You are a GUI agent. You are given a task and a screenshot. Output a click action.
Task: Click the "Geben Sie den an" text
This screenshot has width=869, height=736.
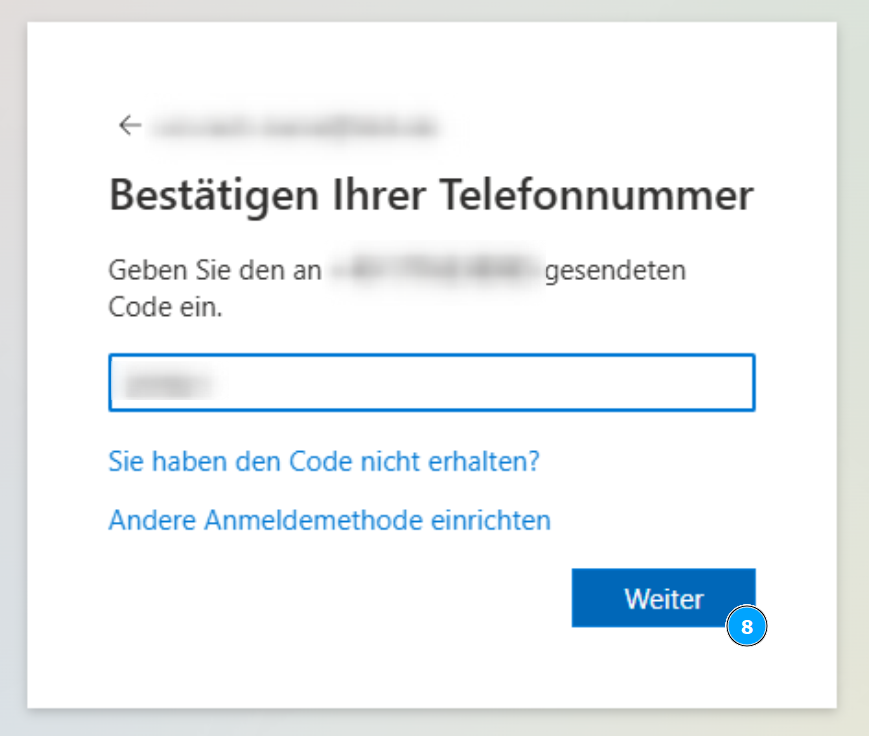coord(214,271)
